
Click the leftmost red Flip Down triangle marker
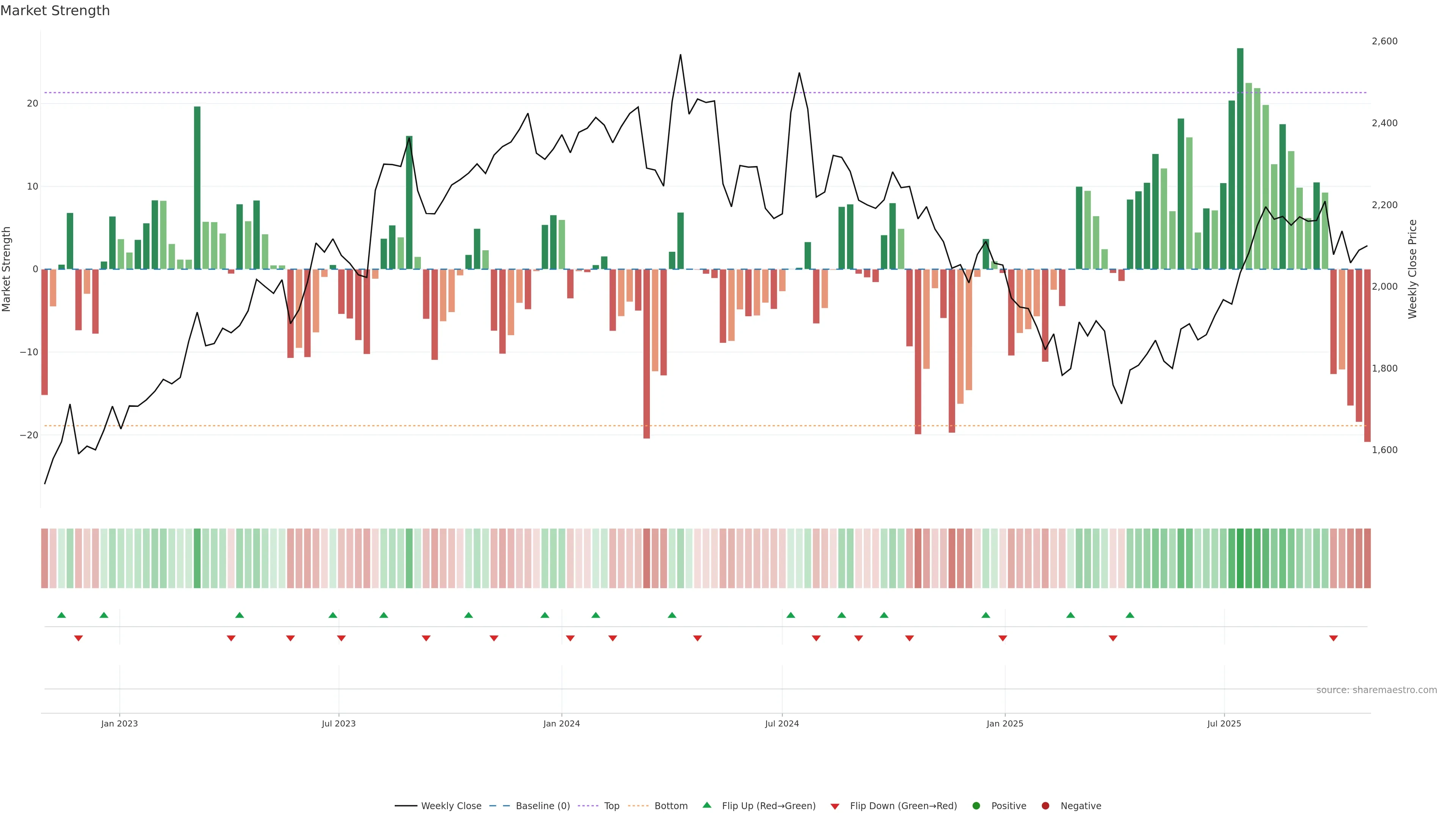point(78,638)
